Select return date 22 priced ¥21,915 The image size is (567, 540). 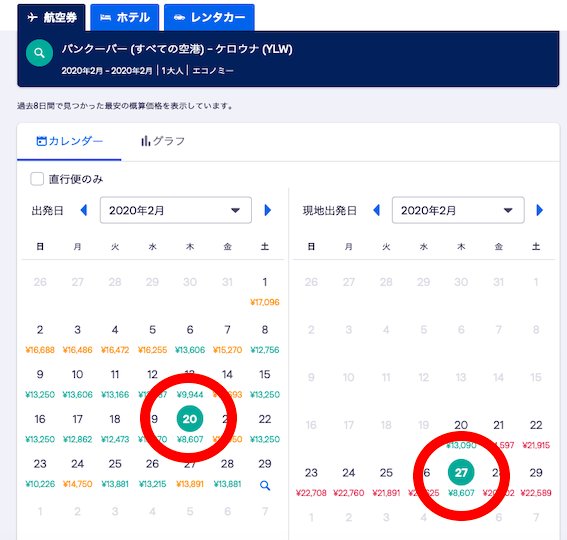pyautogui.click(x=536, y=434)
